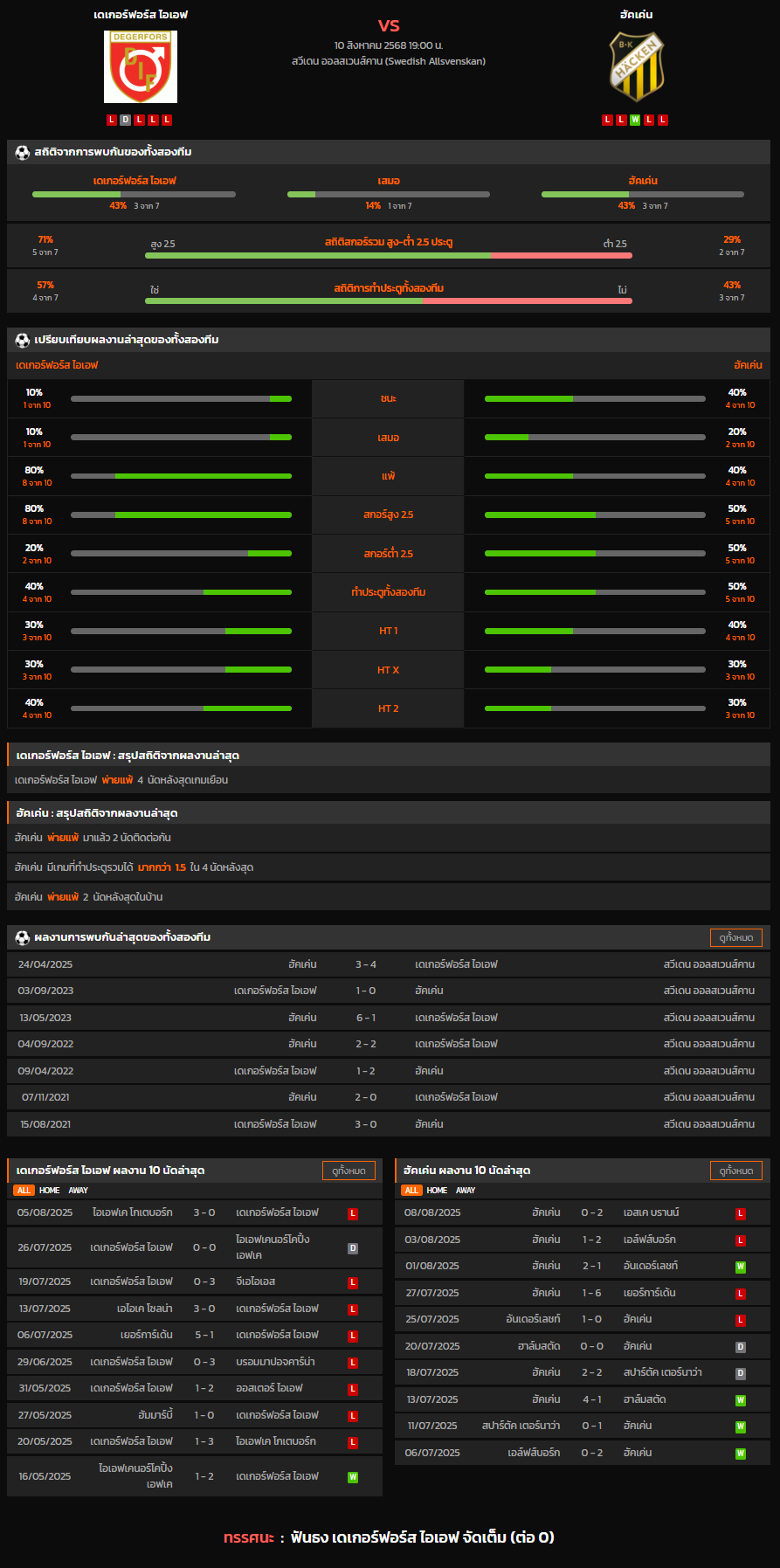Click the 'HT X' comparison row label

coord(389,670)
